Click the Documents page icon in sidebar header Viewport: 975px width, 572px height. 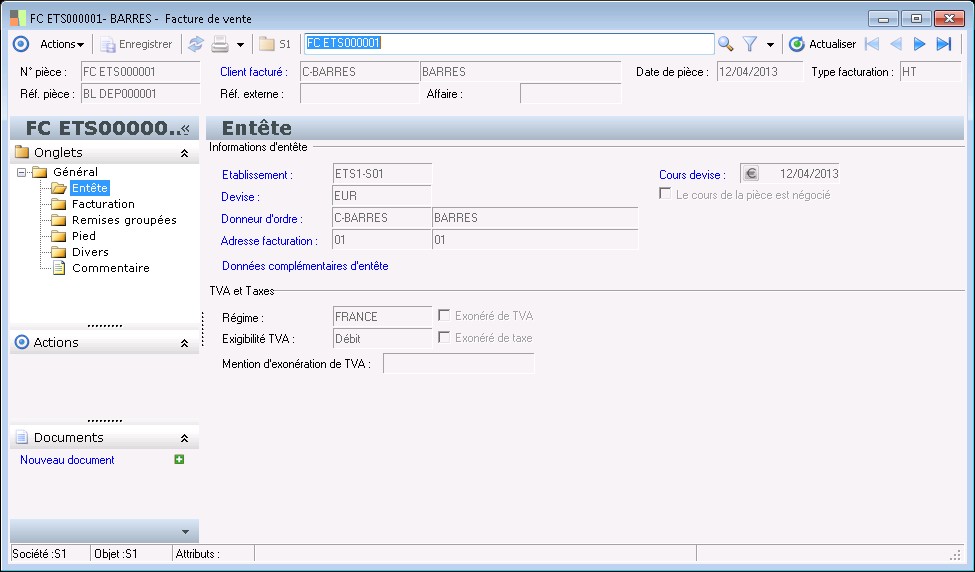pos(22,437)
